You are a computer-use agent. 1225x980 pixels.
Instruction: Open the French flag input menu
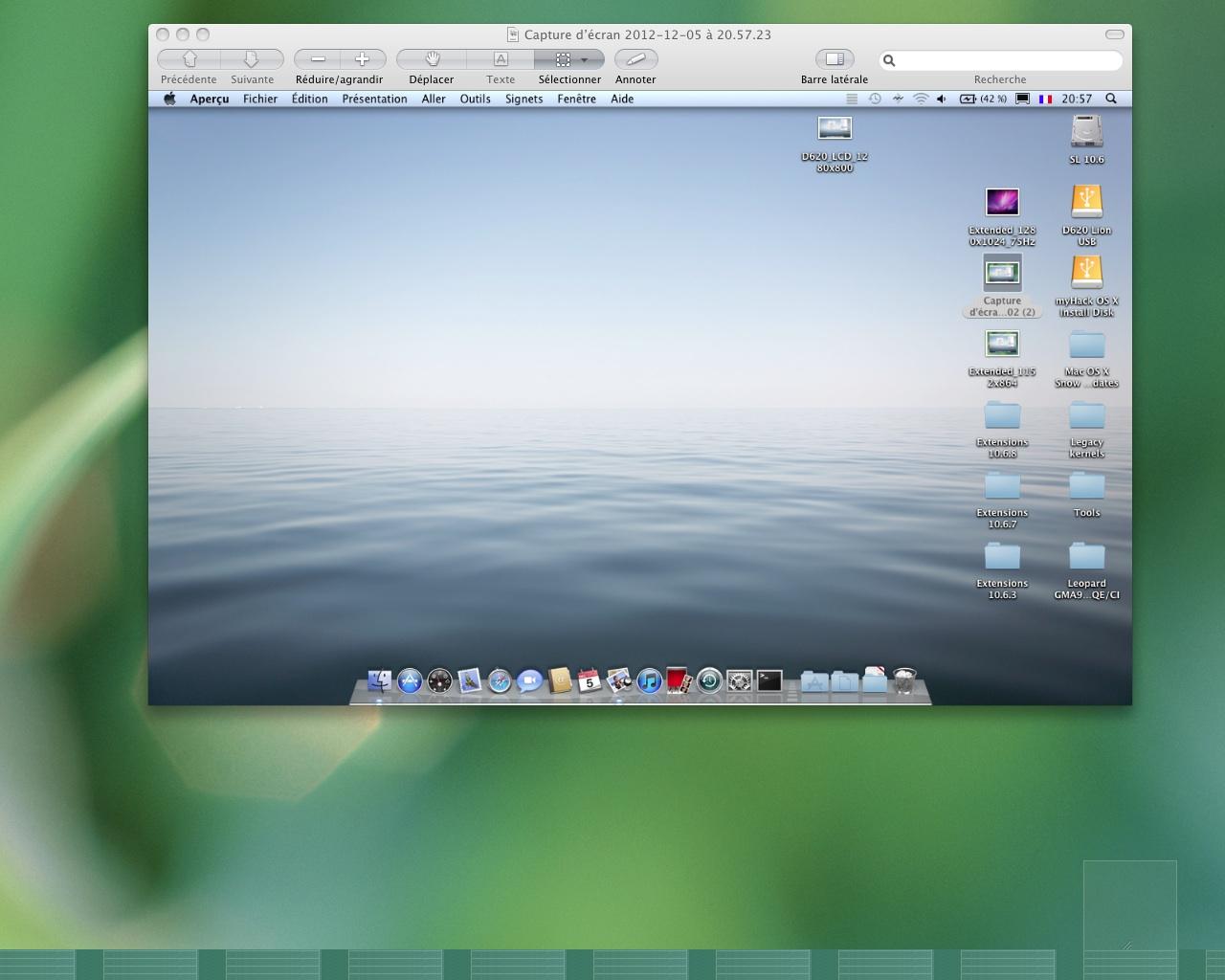pyautogui.click(x=1045, y=99)
